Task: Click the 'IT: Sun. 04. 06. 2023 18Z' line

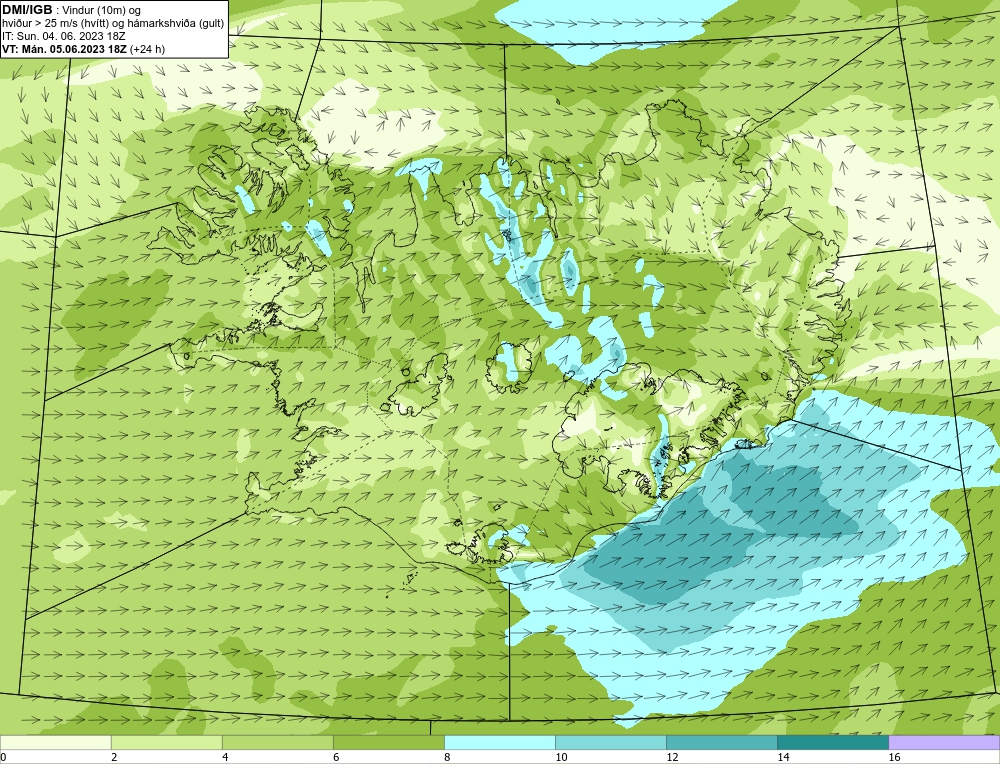Action: (64, 36)
